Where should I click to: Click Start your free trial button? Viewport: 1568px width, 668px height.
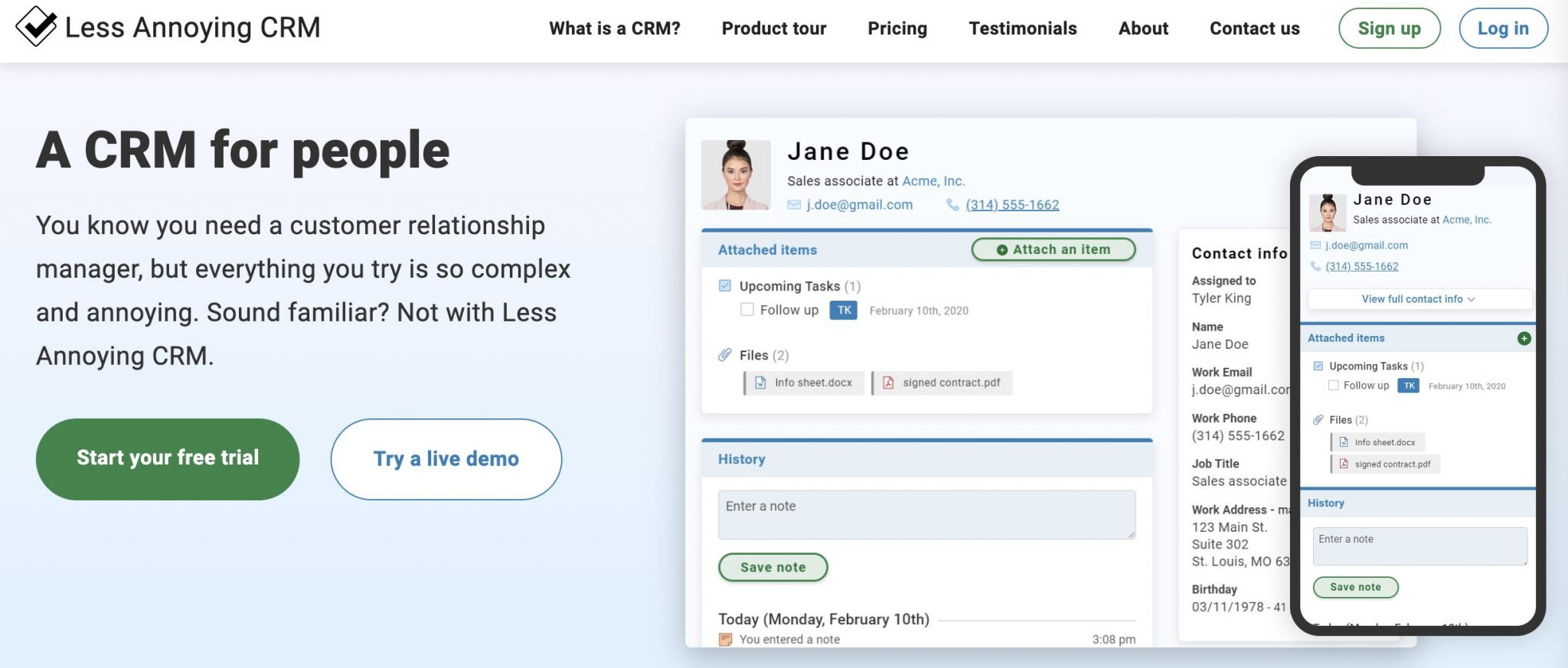pos(168,459)
